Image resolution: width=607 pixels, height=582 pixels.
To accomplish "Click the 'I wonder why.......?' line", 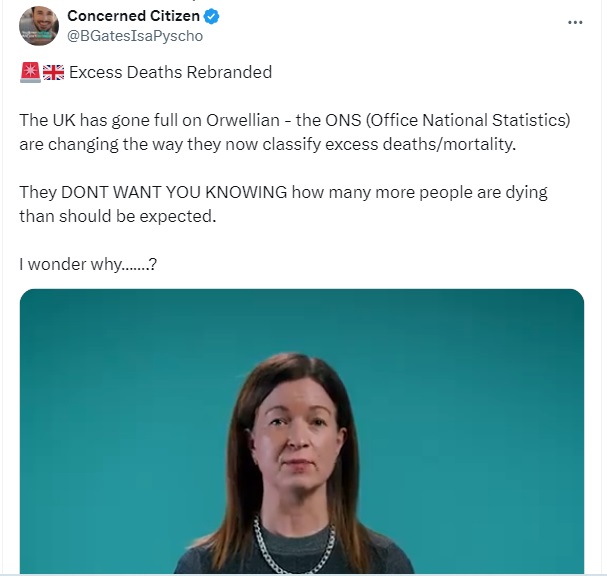I will (88, 264).
